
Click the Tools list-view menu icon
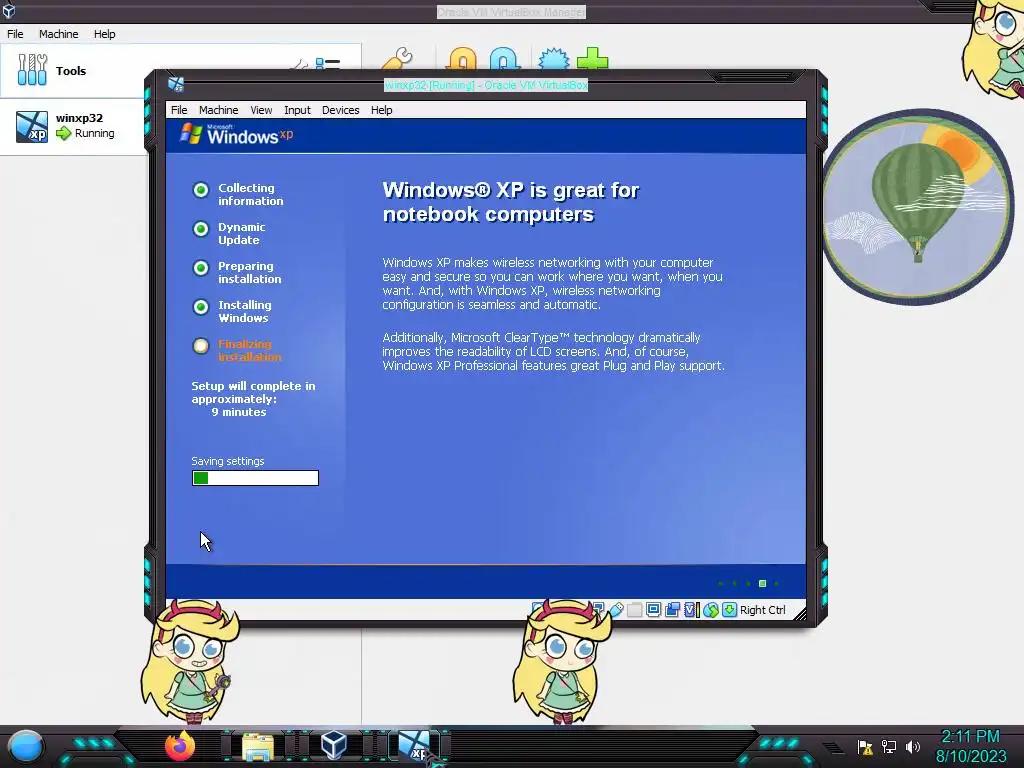pyautogui.click(x=327, y=63)
